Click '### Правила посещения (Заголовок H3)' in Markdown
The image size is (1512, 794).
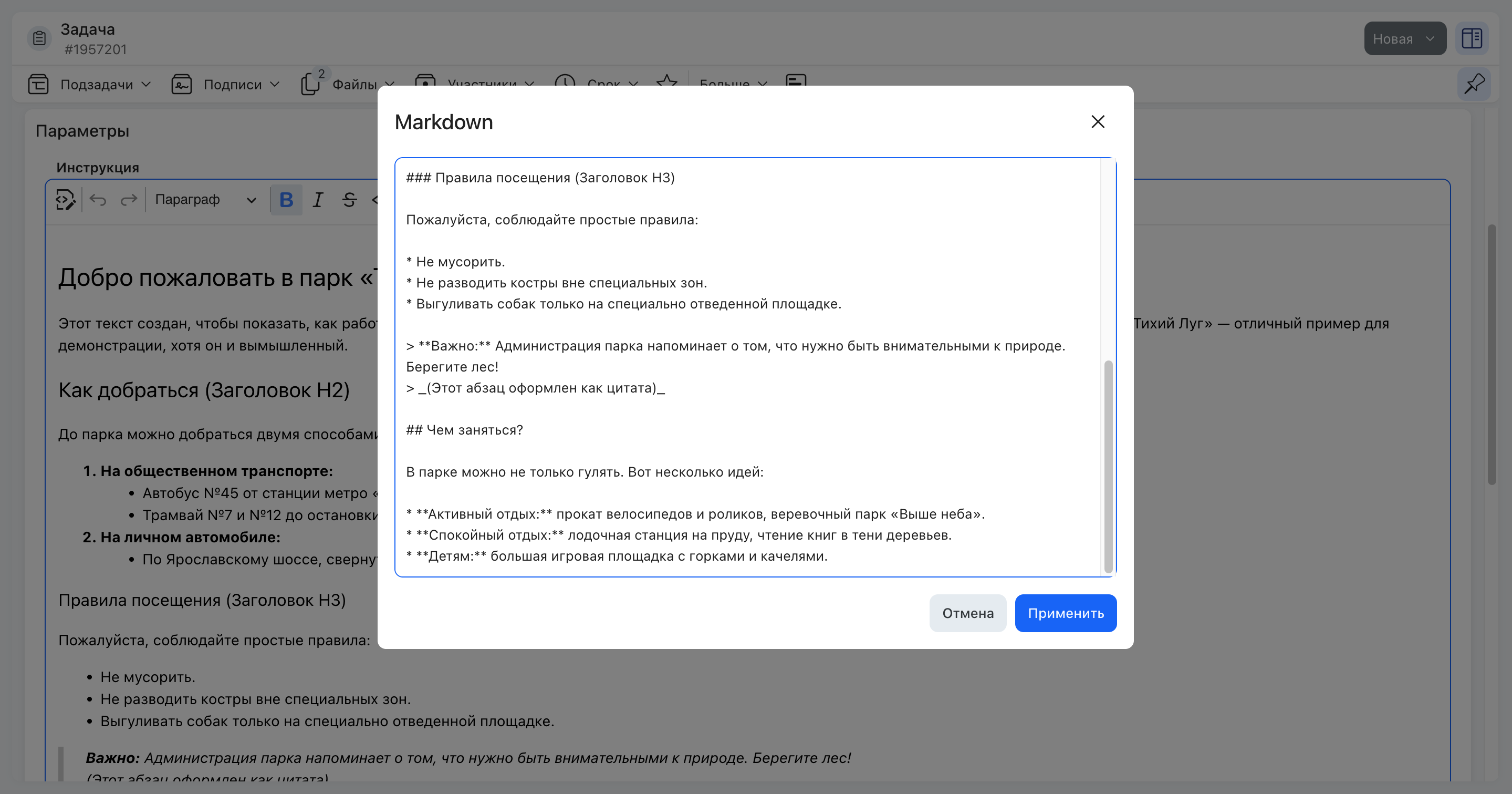pos(540,178)
